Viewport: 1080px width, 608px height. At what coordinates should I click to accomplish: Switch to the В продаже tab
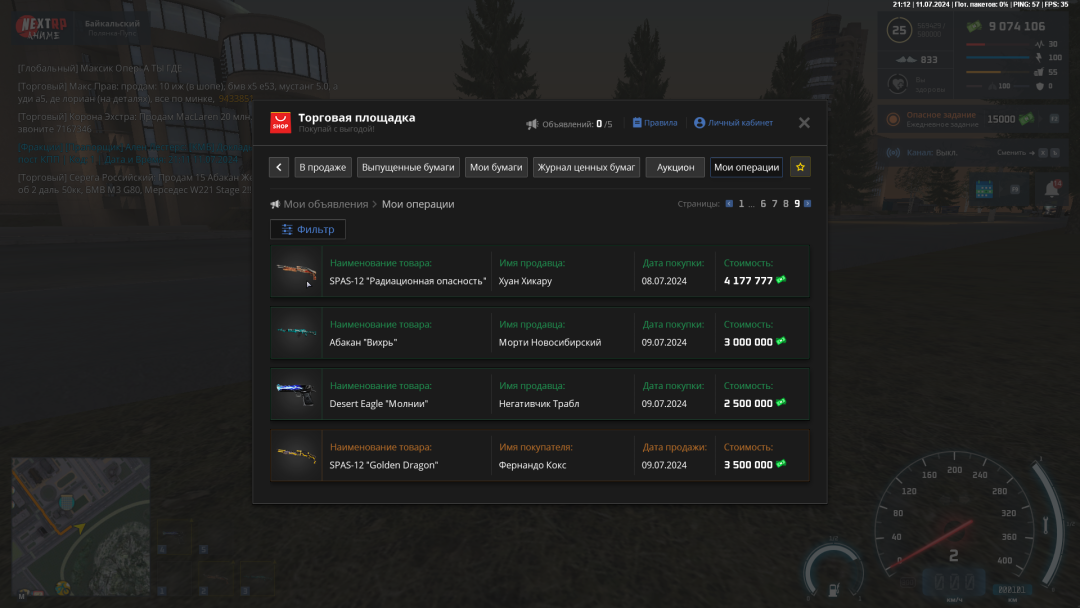(323, 167)
